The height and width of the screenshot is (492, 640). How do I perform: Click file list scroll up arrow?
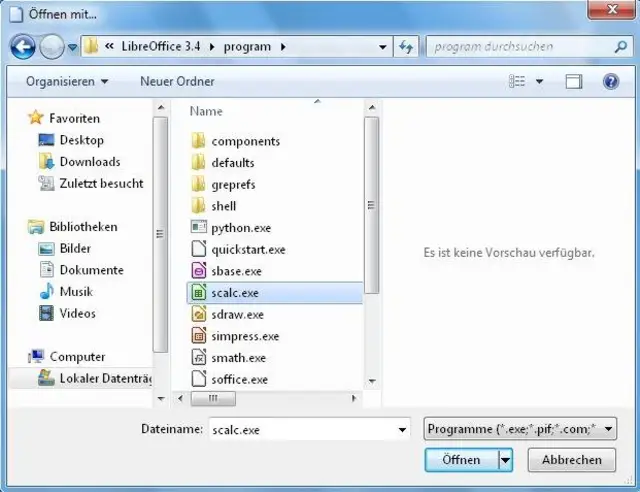[x=371, y=108]
